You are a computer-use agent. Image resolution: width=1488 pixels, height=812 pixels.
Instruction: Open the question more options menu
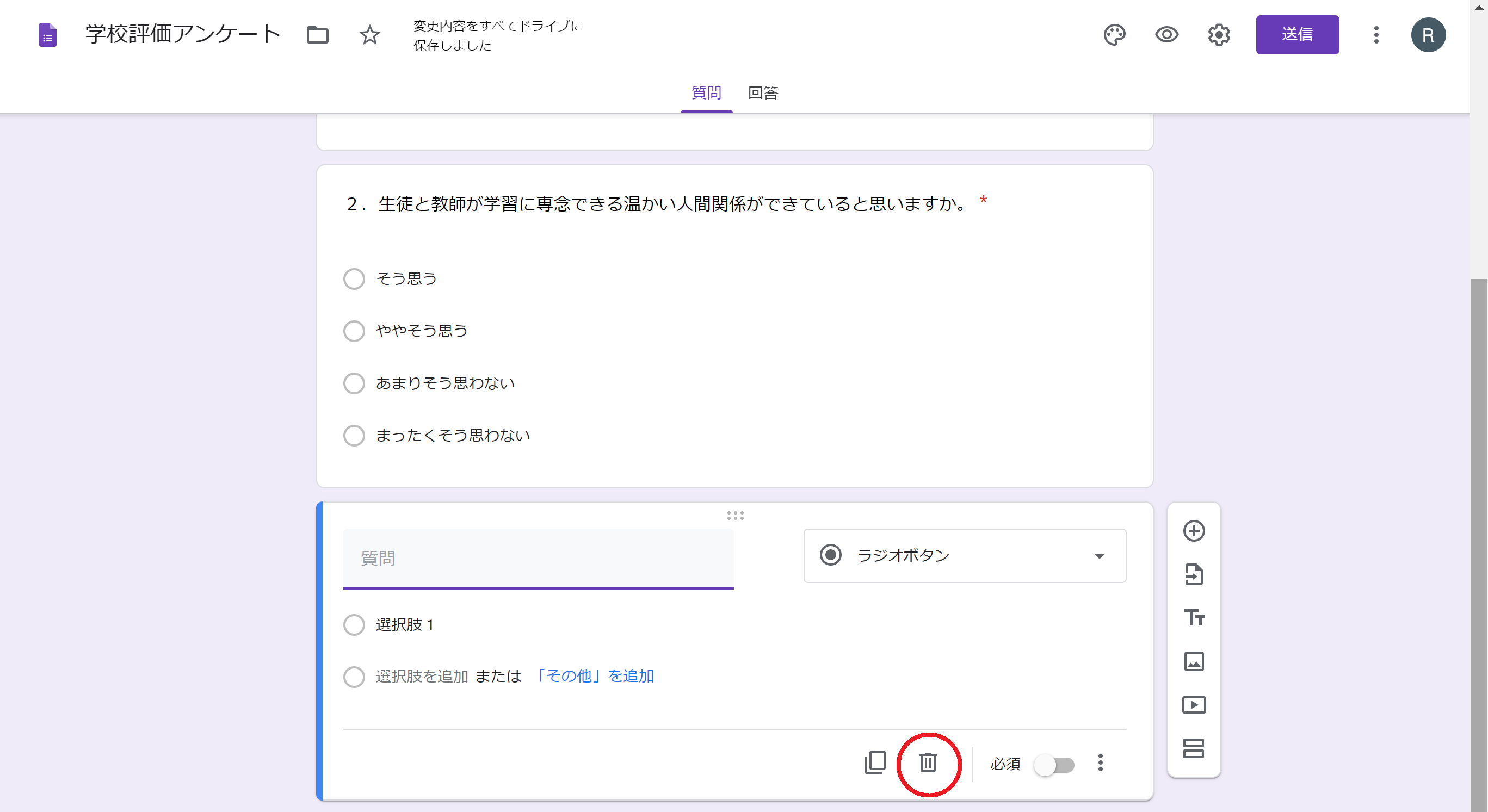click(1101, 763)
